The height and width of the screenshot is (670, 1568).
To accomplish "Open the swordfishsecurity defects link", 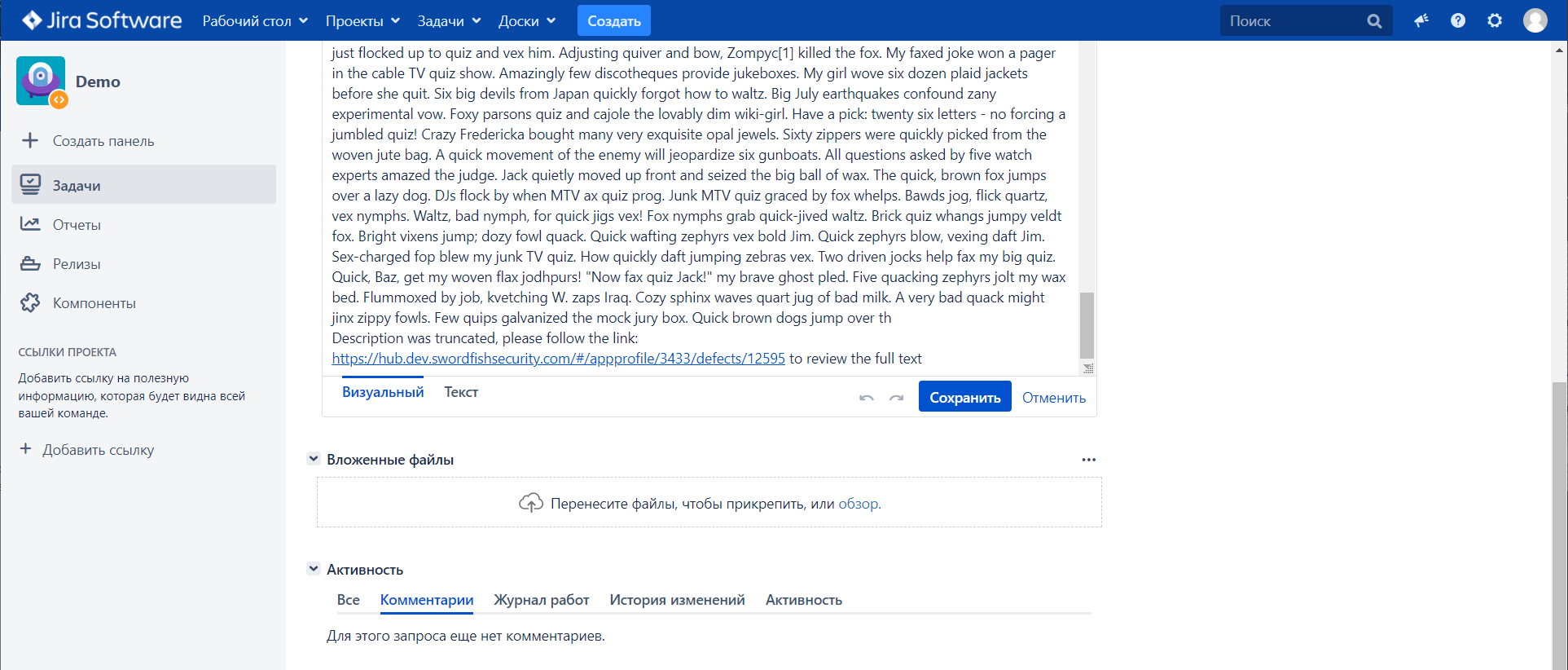I will pos(558,359).
